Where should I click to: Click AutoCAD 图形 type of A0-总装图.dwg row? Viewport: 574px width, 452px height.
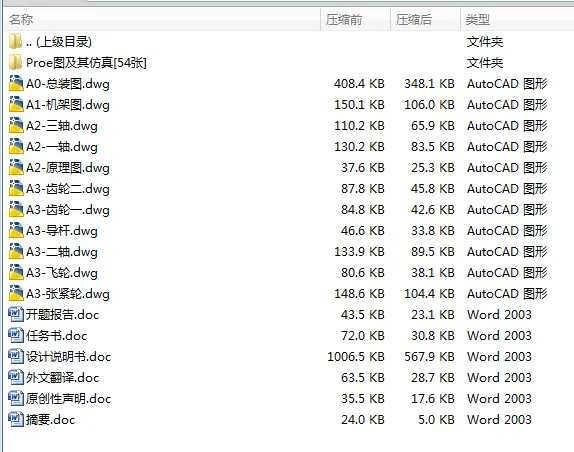click(x=507, y=84)
